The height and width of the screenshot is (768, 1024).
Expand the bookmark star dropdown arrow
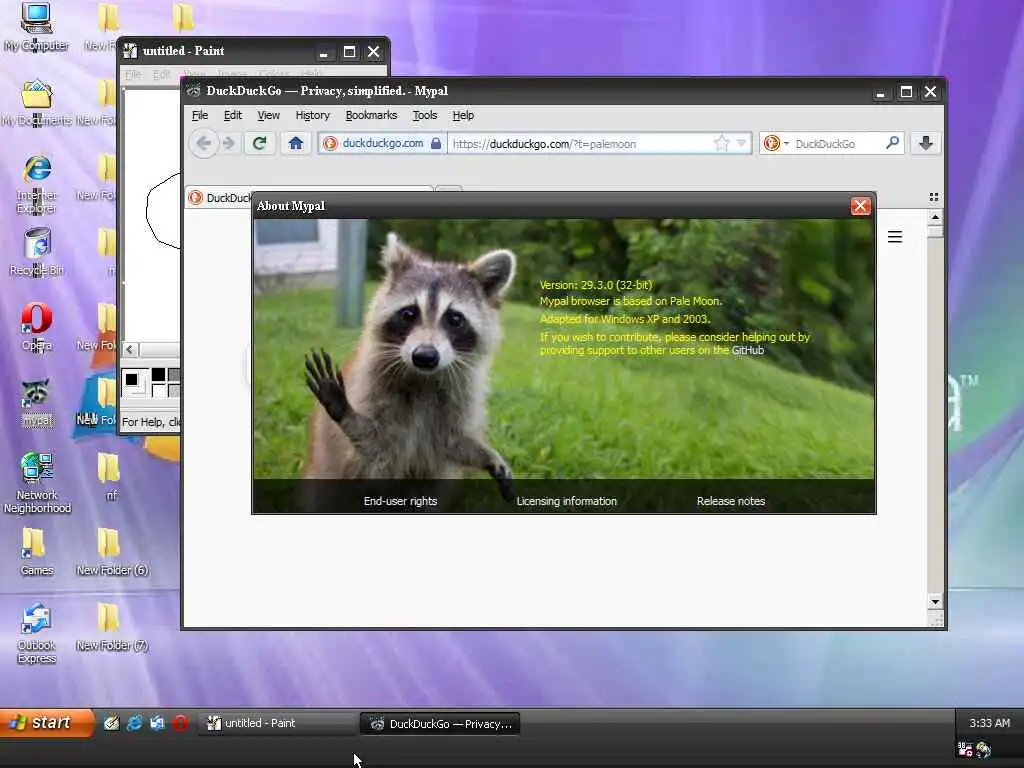pos(741,143)
